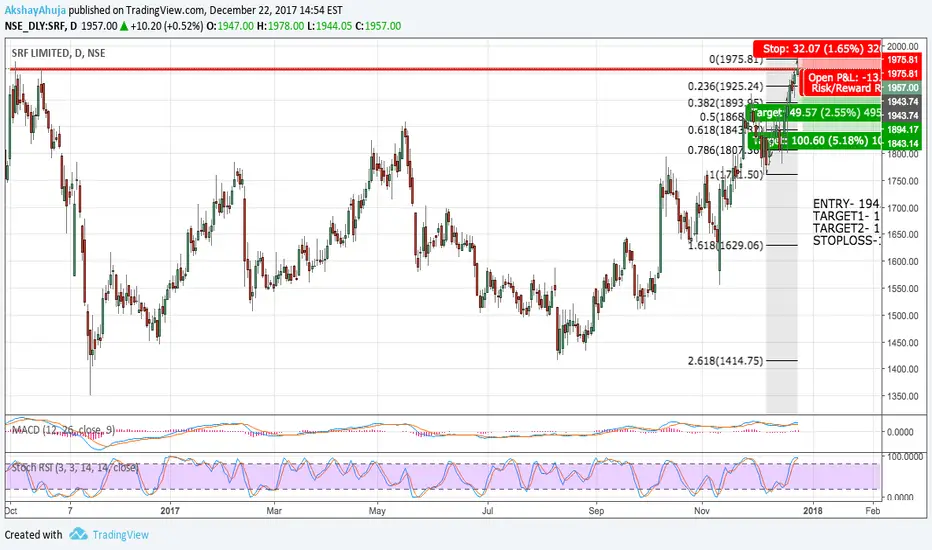Click the NSE_DLY:SRF, D symbol header
Screen dimensions: 932x550
pos(41,26)
